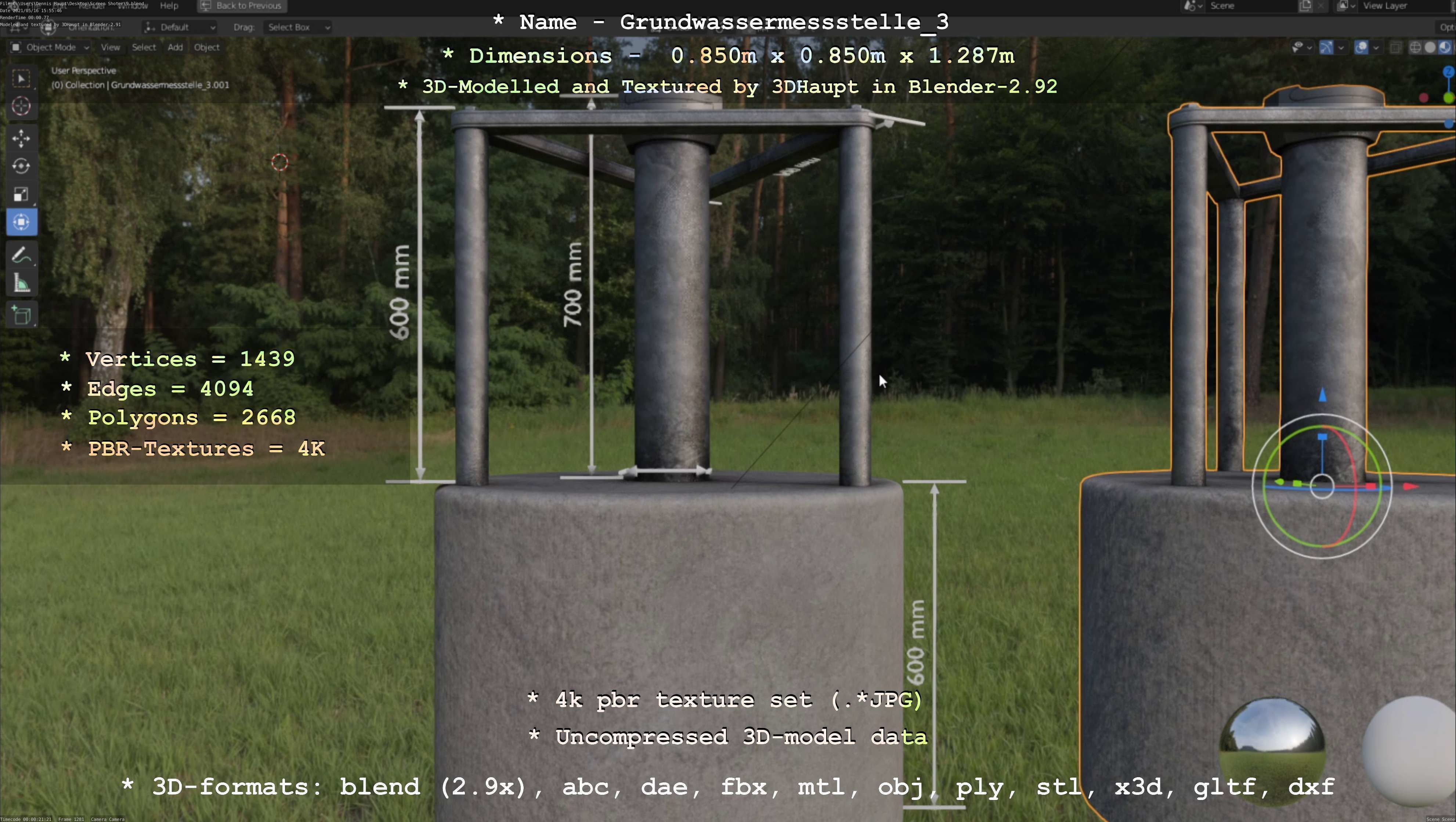The height and width of the screenshot is (822, 1456).
Task: Activate the highlighted Transform tool
Action: pyautogui.click(x=21, y=222)
